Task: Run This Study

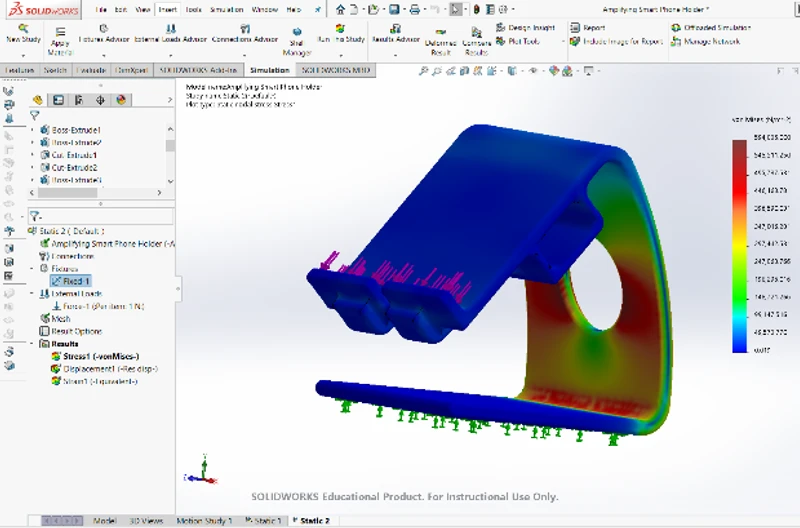Action: click(x=340, y=33)
